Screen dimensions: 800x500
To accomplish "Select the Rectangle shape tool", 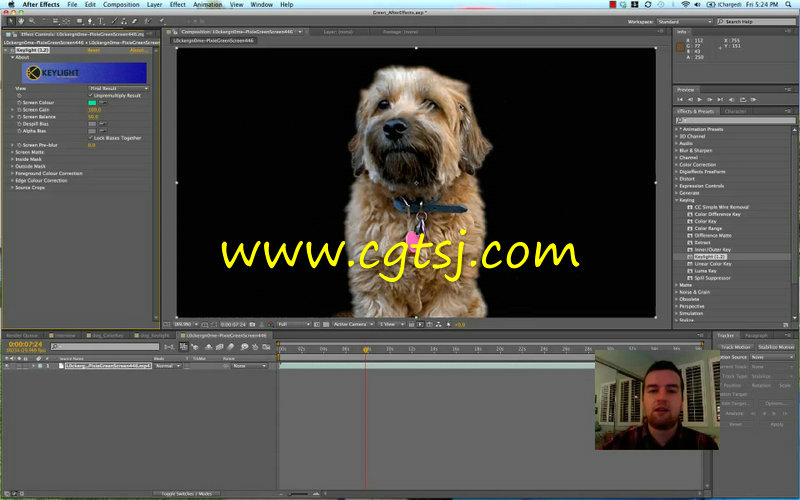I will point(79,21).
